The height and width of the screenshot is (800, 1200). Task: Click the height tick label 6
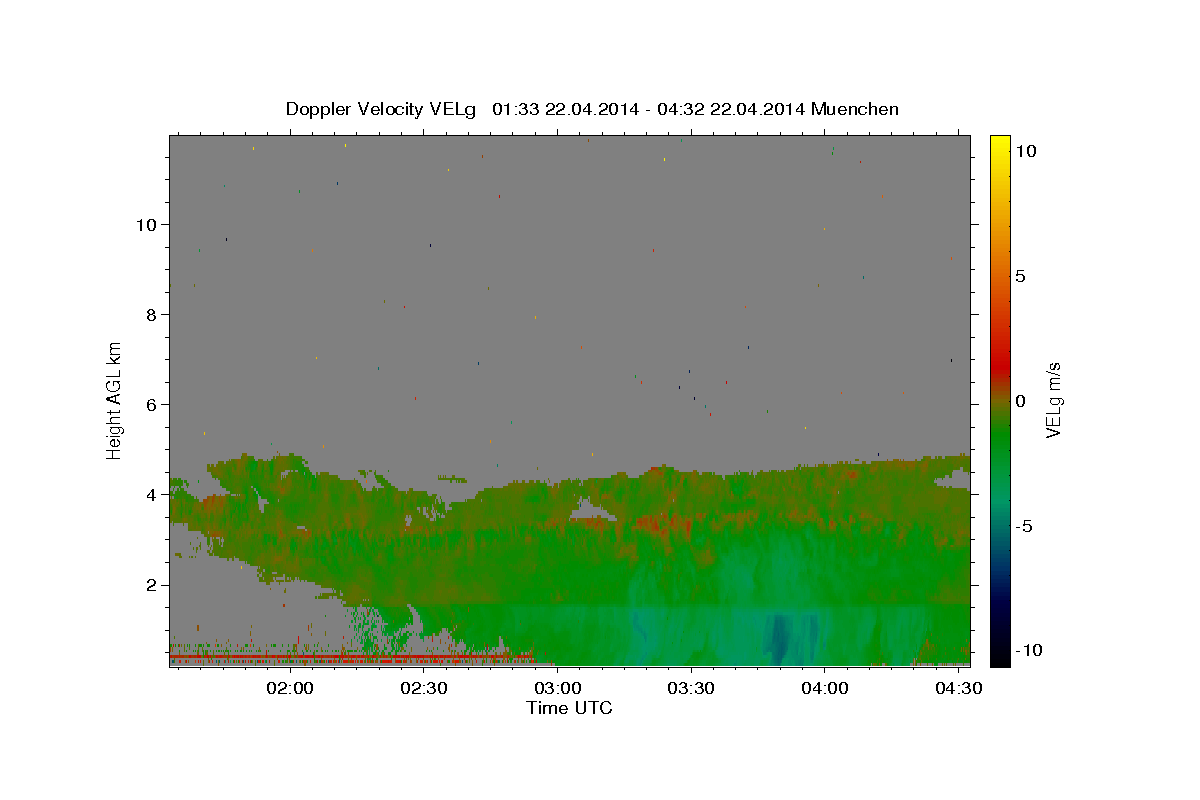(152, 404)
